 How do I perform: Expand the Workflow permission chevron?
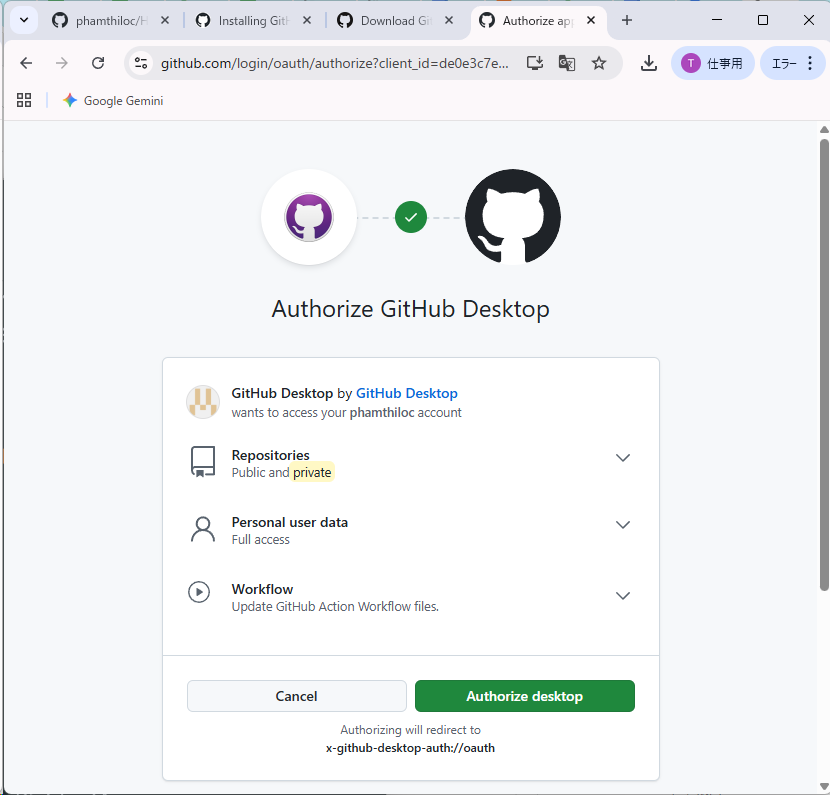[622, 595]
